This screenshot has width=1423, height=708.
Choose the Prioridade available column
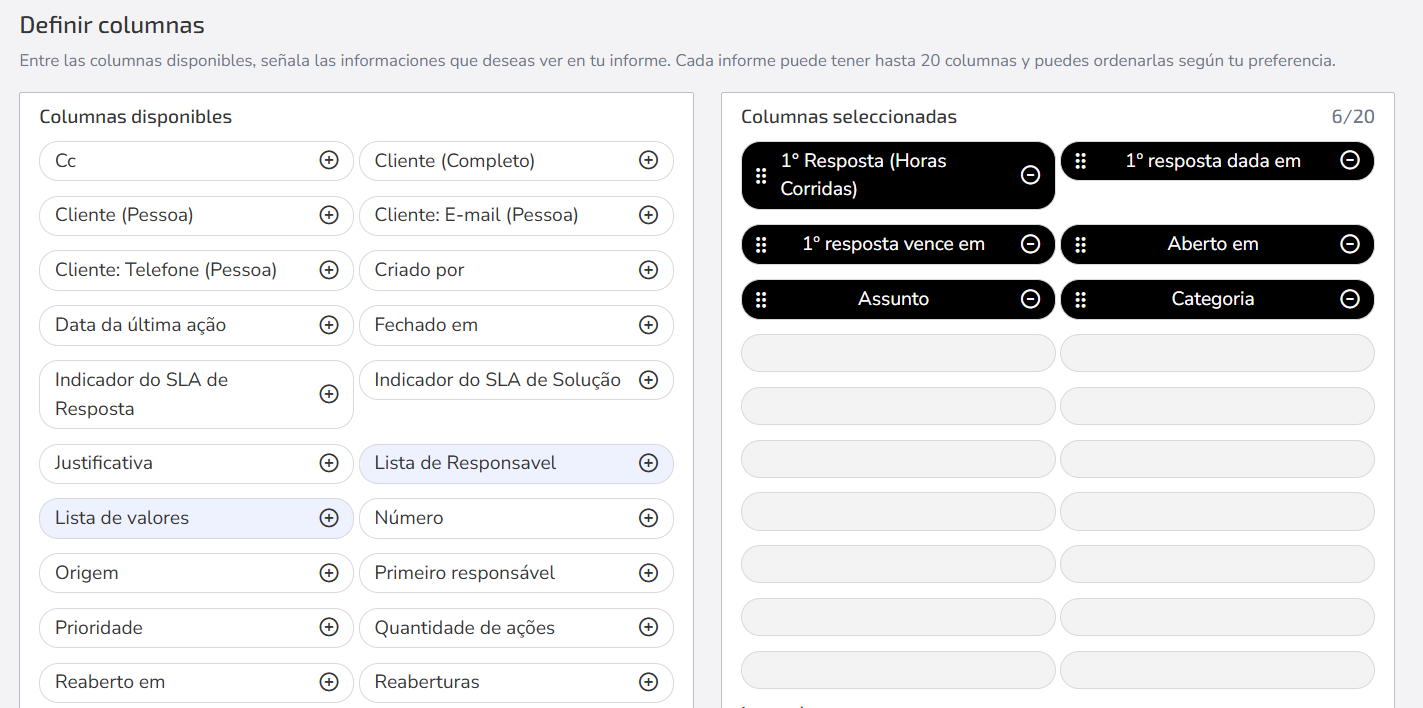coord(196,628)
